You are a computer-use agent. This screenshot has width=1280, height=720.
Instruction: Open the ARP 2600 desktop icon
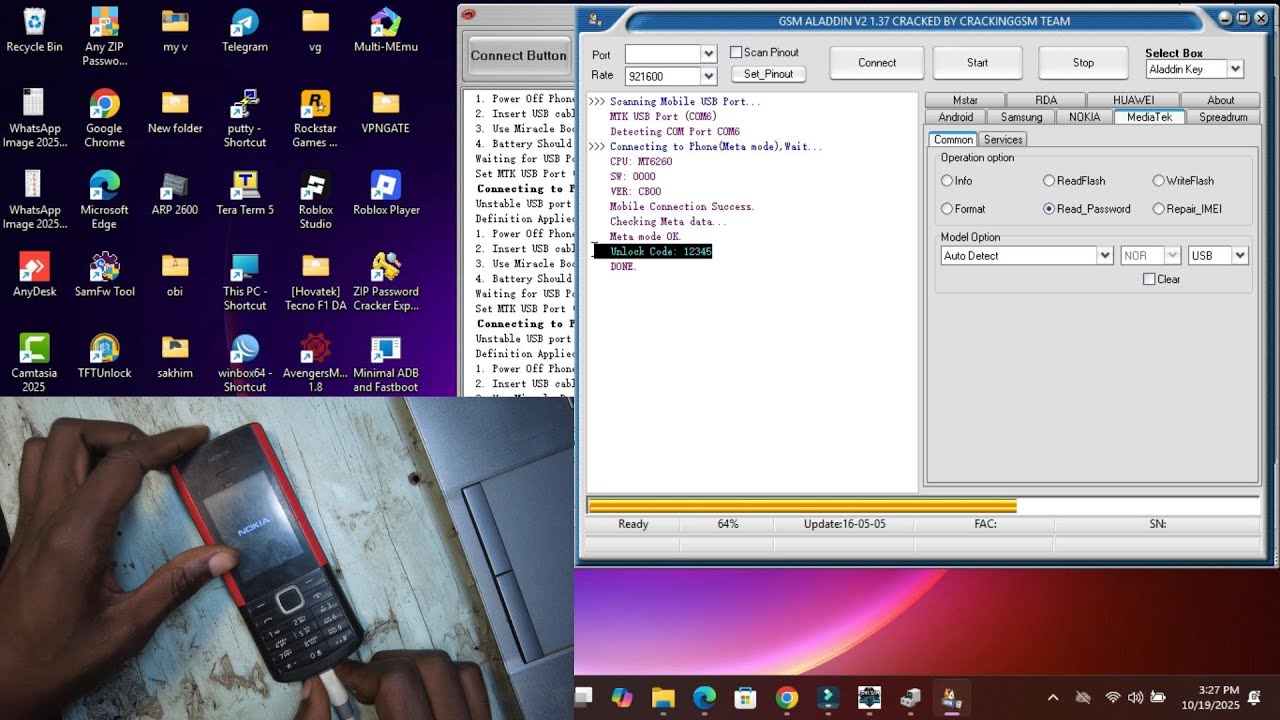click(175, 193)
